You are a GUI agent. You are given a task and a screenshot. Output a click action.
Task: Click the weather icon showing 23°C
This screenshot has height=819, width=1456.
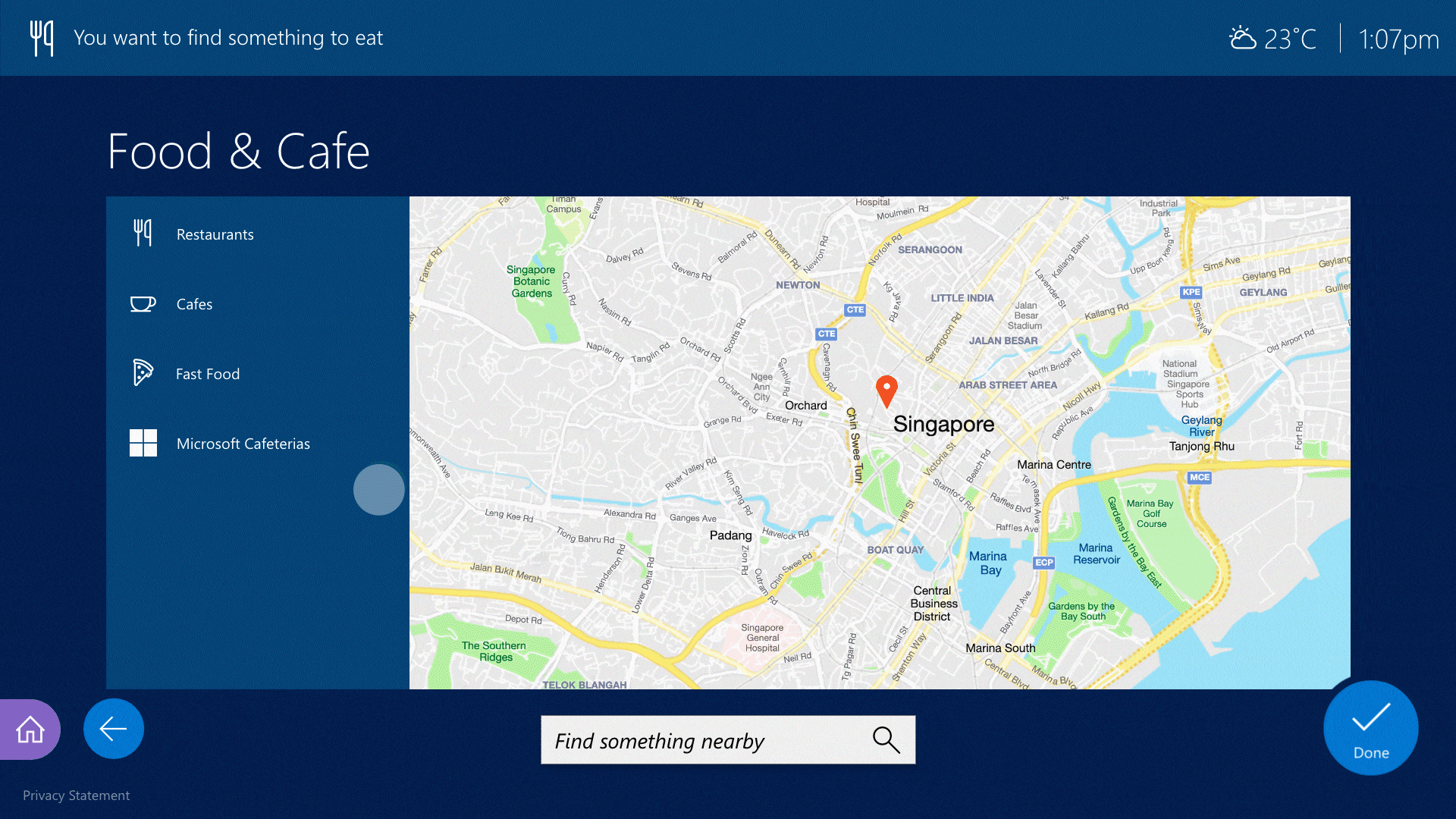click(x=1243, y=37)
